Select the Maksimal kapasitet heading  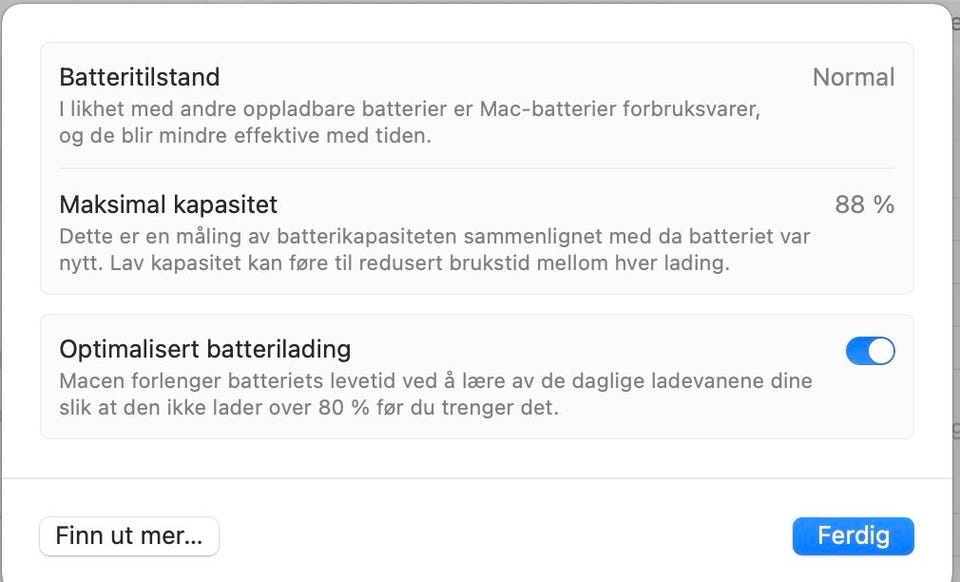tap(168, 204)
